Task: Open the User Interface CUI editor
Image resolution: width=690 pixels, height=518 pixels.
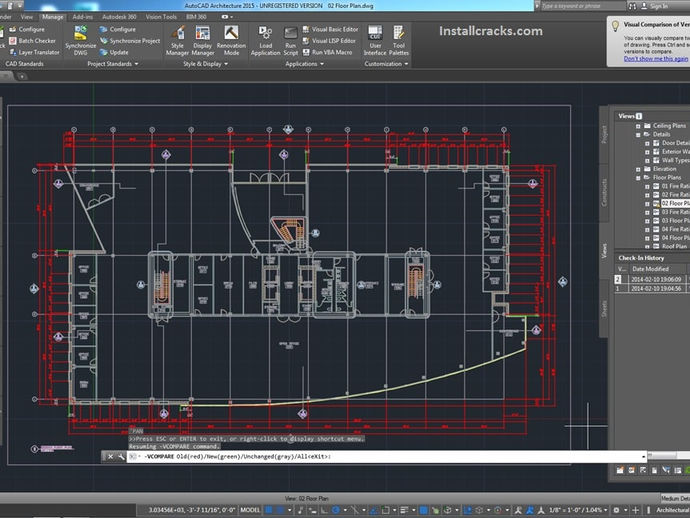Action: click(375, 40)
